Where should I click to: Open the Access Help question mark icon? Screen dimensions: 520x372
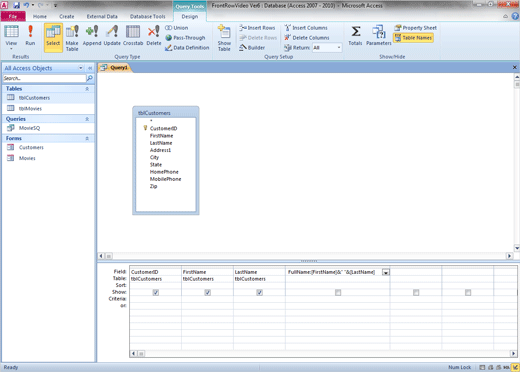click(x=515, y=16)
